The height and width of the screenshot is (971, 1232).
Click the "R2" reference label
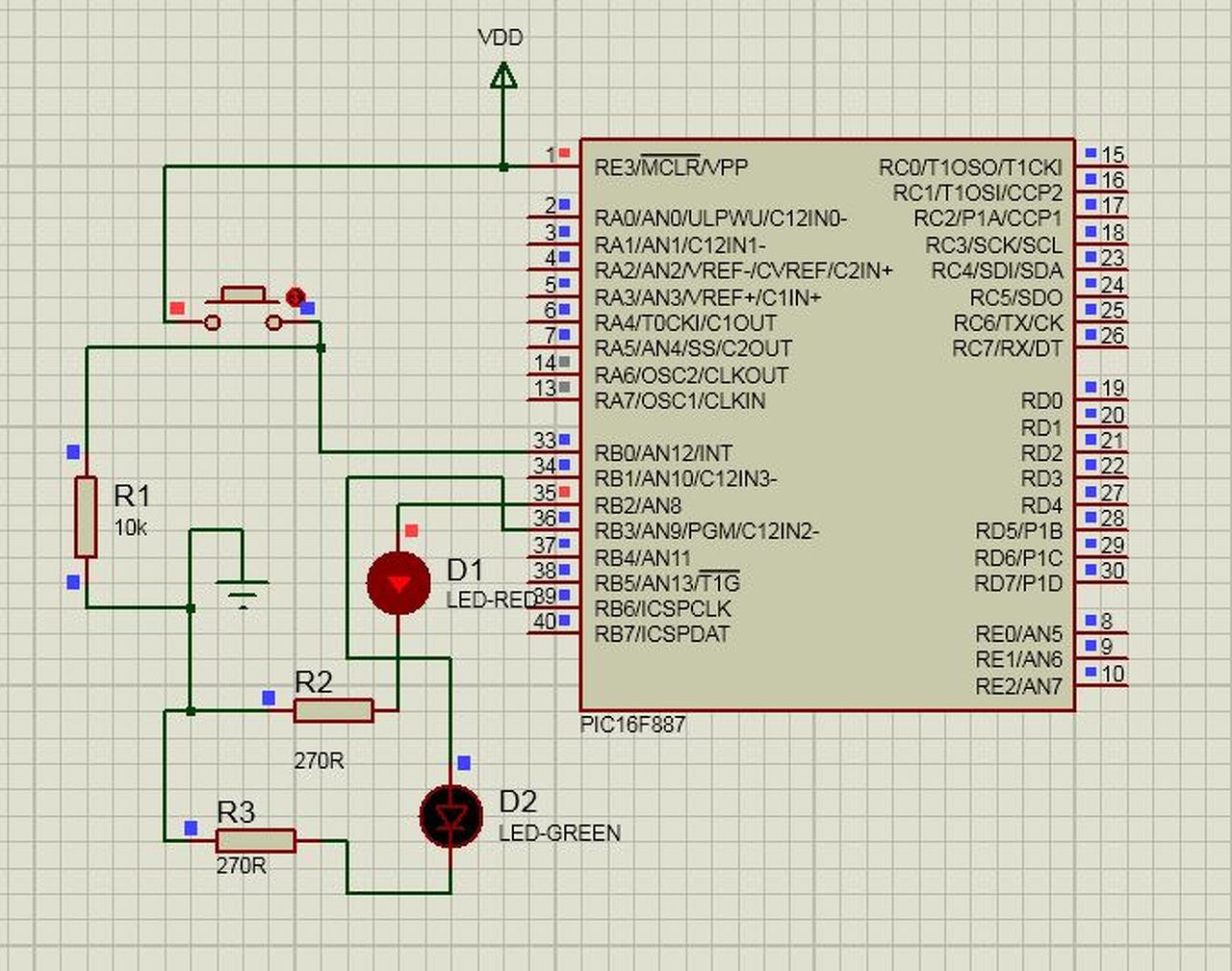click(314, 681)
